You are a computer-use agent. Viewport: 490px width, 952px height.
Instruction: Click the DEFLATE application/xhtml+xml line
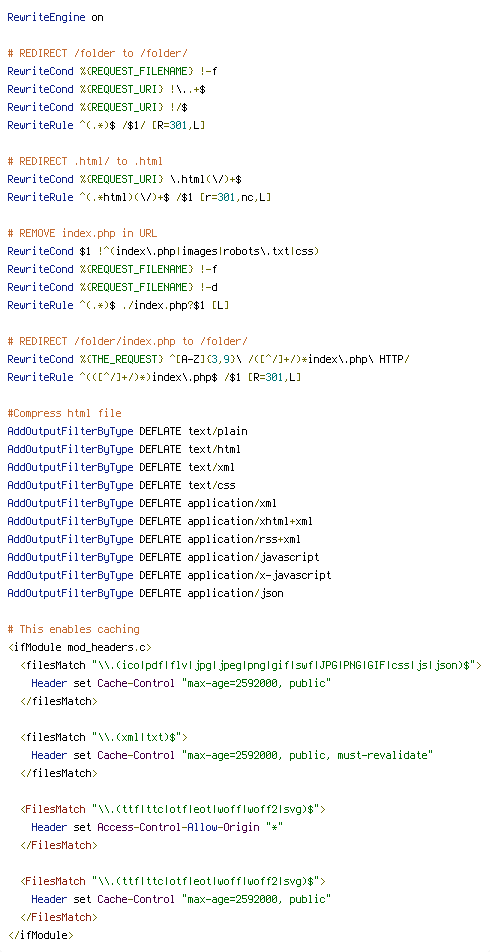point(160,521)
